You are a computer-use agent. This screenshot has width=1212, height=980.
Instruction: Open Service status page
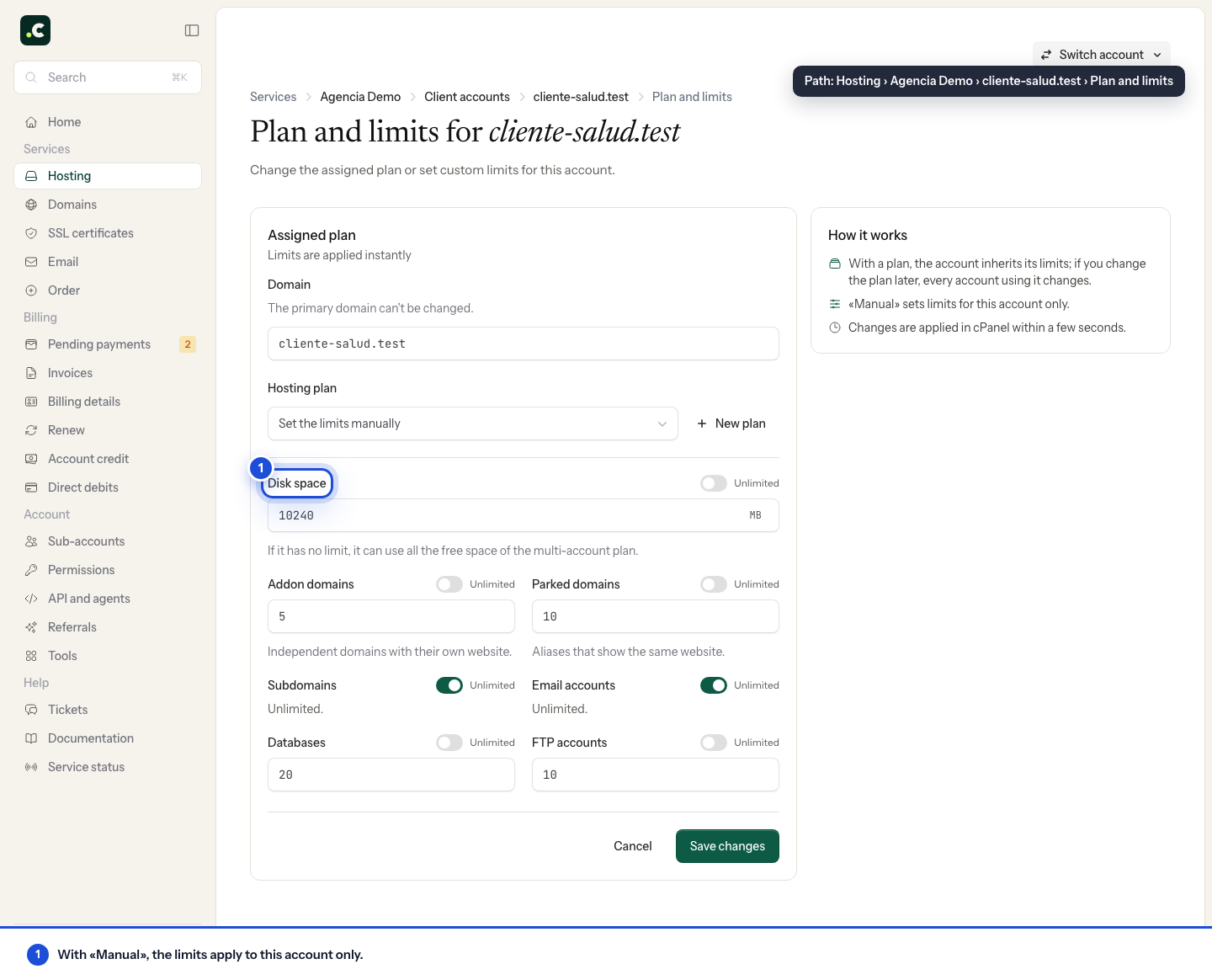point(108,767)
